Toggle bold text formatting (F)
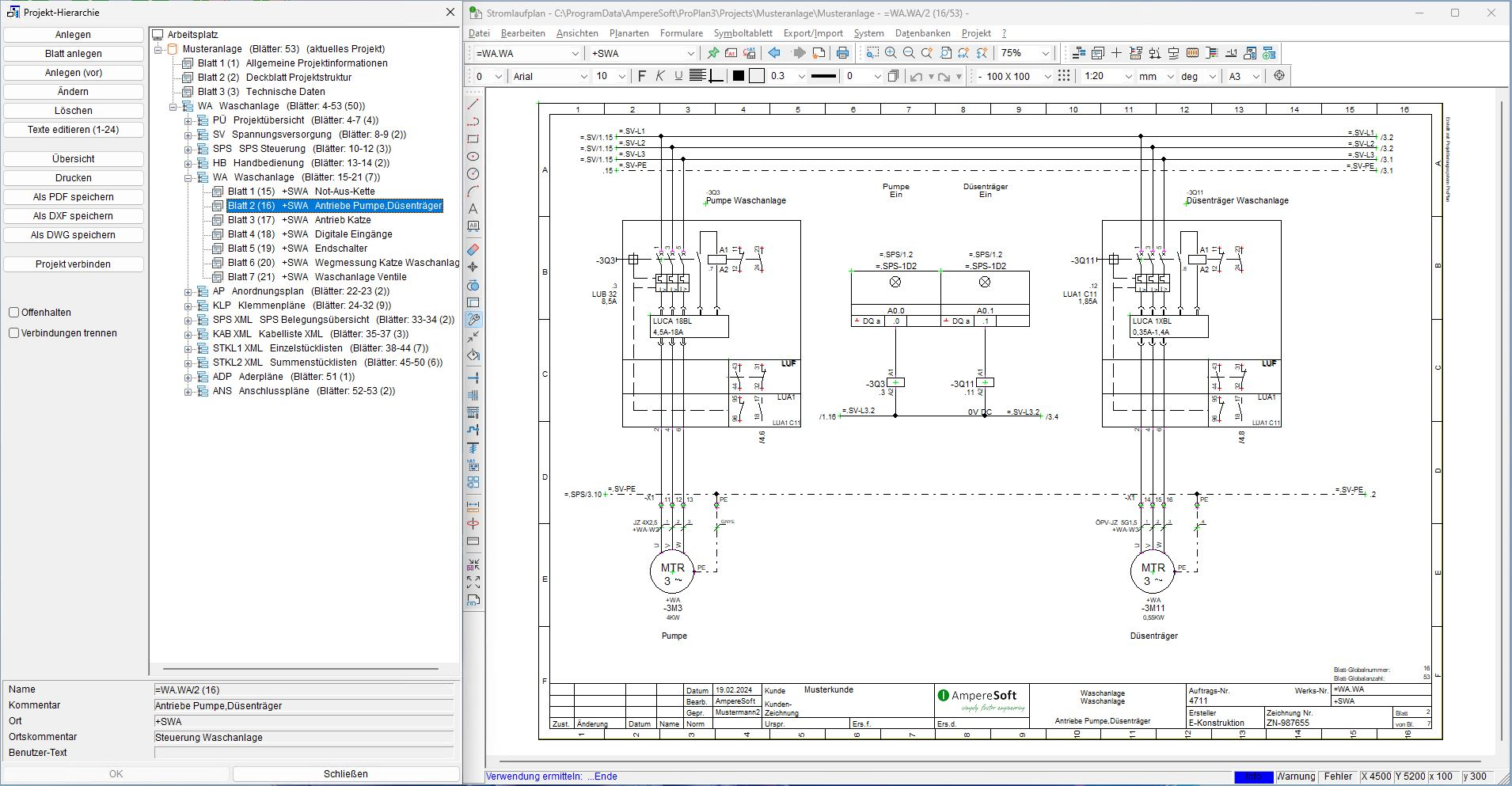 [642, 76]
